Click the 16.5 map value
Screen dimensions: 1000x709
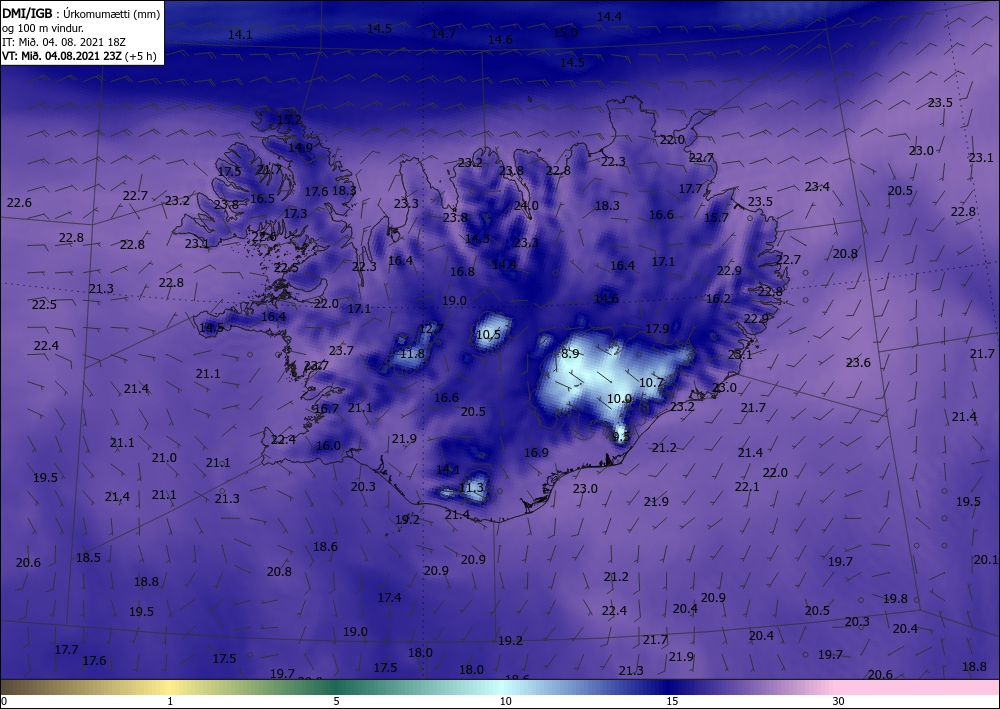click(x=262, y=198)
